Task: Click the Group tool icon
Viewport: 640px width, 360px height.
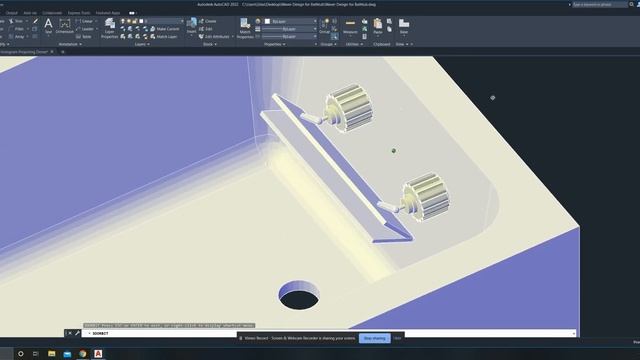Action: pyautogui.click(x=325, y=26)
